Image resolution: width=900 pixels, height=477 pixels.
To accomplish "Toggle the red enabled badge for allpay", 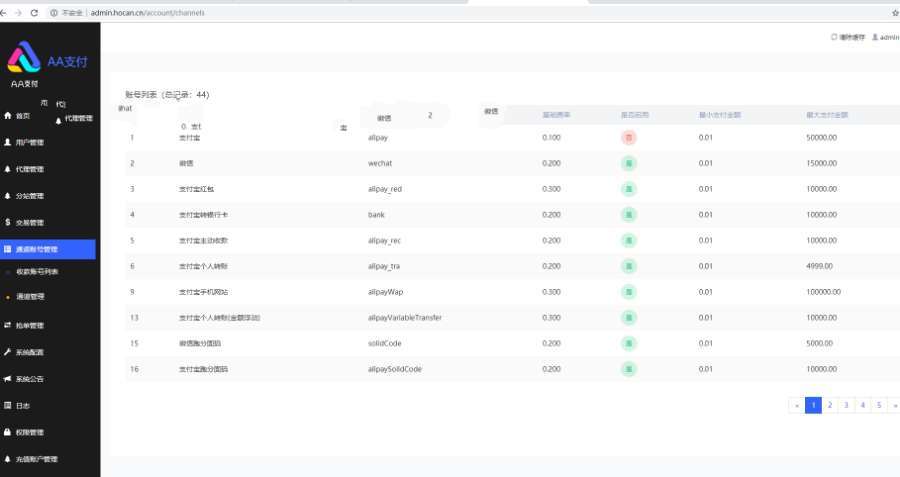I will 629,136.
